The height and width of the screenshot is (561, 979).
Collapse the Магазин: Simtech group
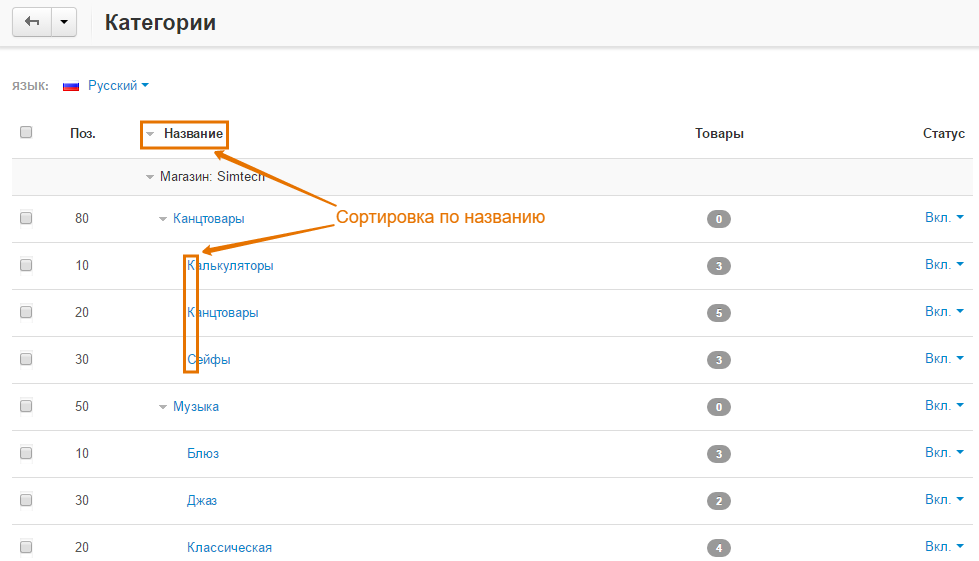click(x=150, y=177)
